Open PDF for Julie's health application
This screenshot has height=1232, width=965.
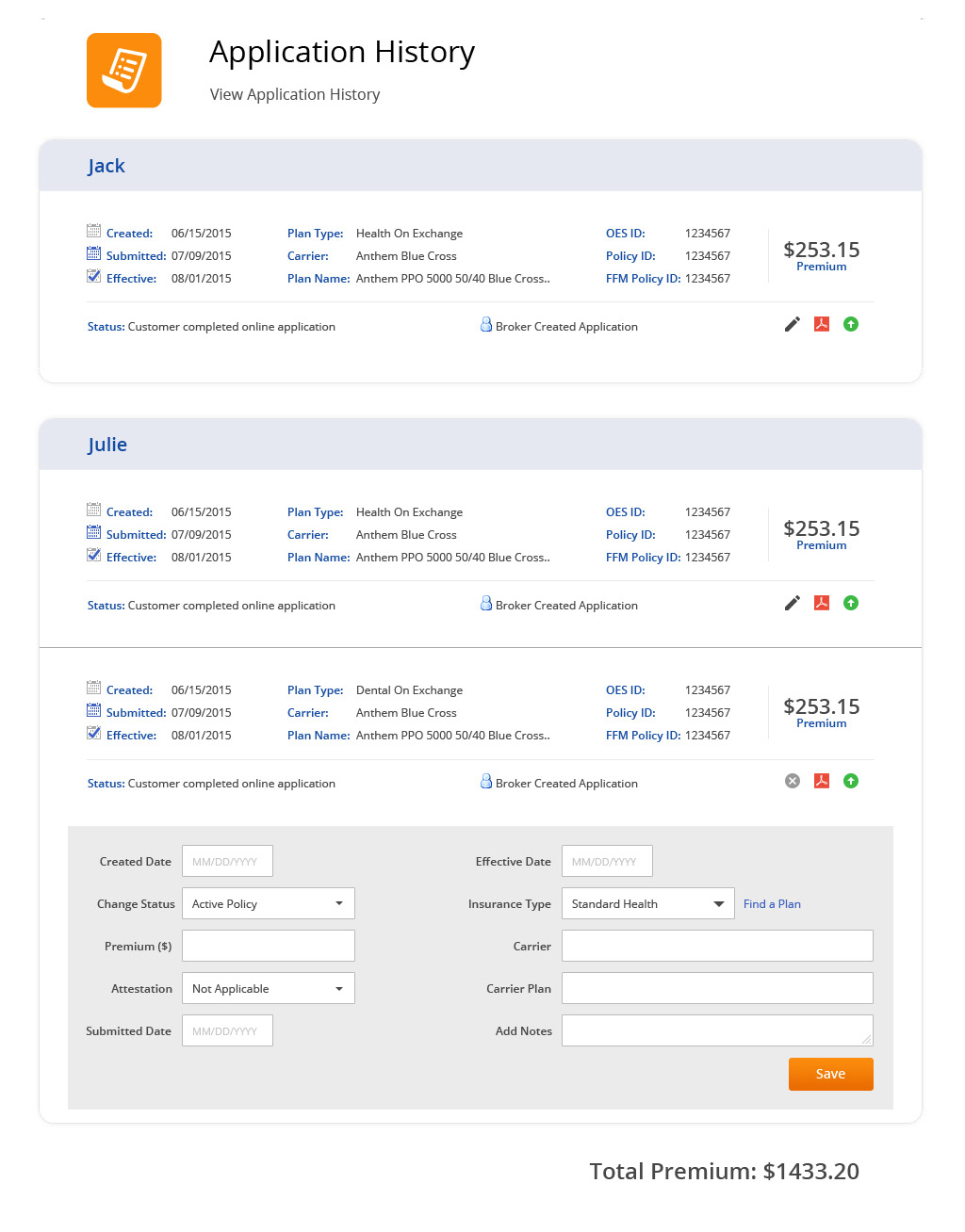(x=822, y=603)
